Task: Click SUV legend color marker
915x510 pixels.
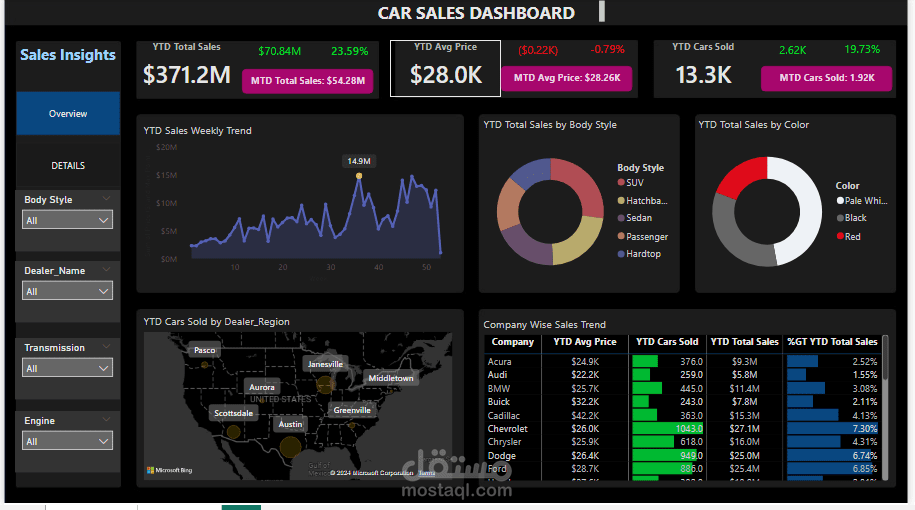Action: pos(621,183)
